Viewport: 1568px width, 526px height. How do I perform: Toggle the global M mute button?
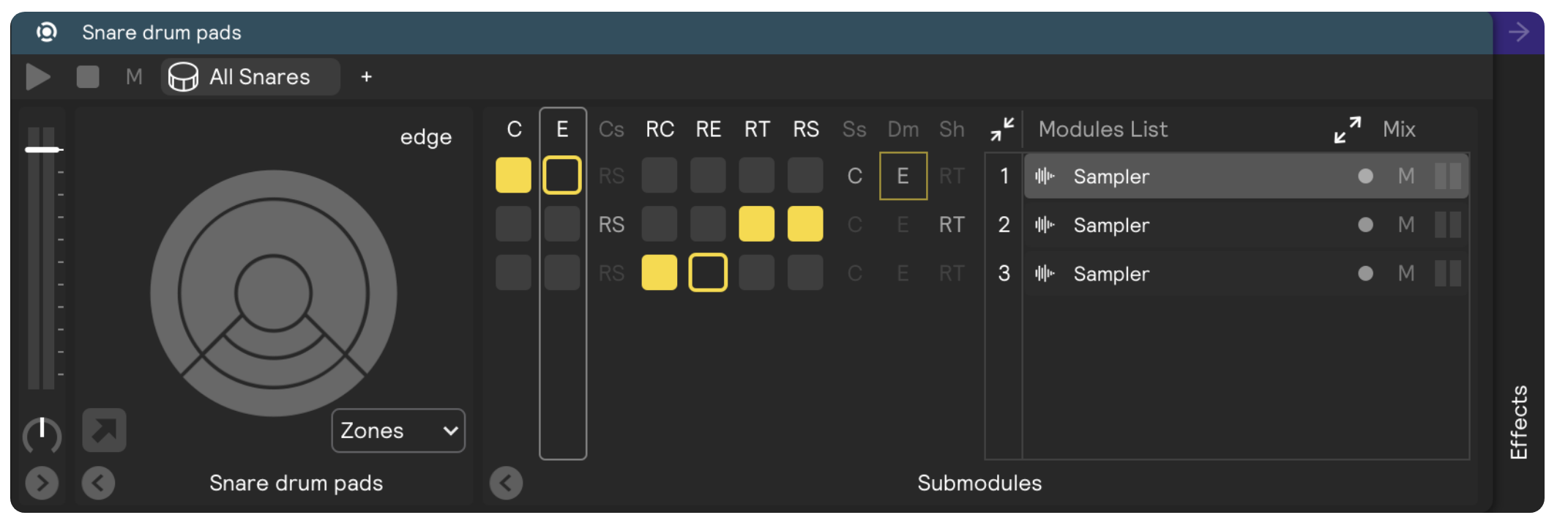(134, 77)
